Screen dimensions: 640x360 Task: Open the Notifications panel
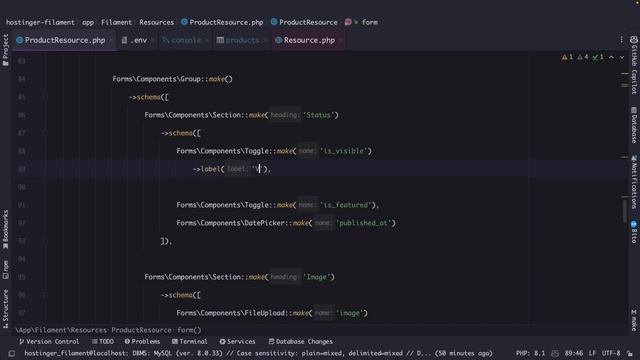(634, 182)
